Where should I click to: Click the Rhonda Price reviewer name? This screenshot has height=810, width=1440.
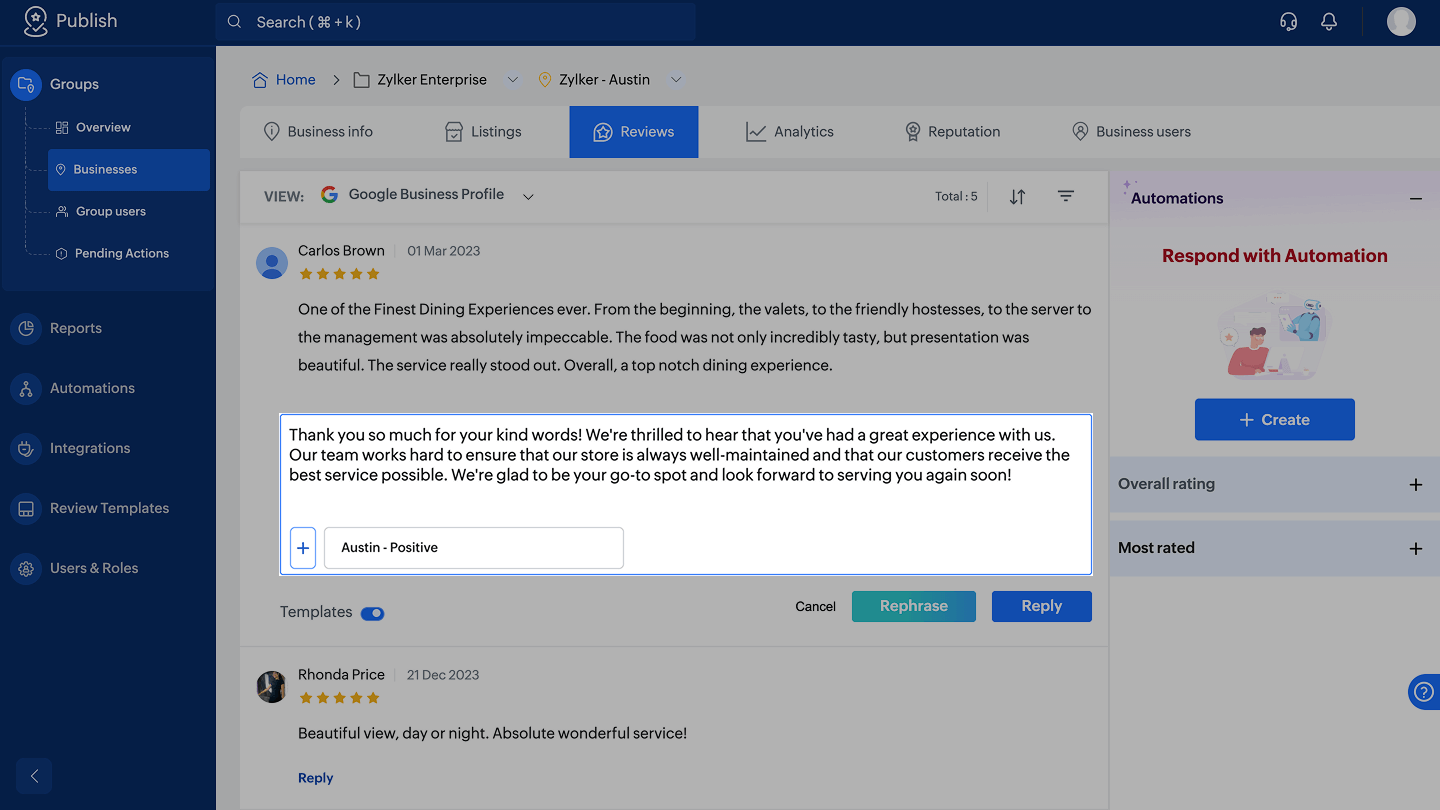pyautogui.click(x=341, y=675)
